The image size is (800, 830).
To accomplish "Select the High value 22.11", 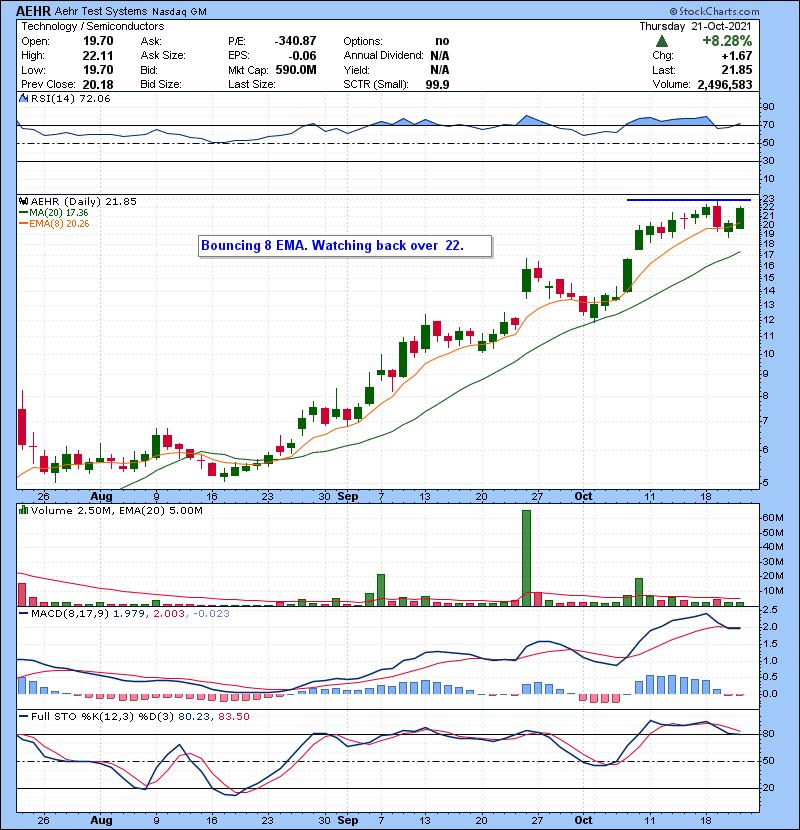I will (x=98, y=56).
